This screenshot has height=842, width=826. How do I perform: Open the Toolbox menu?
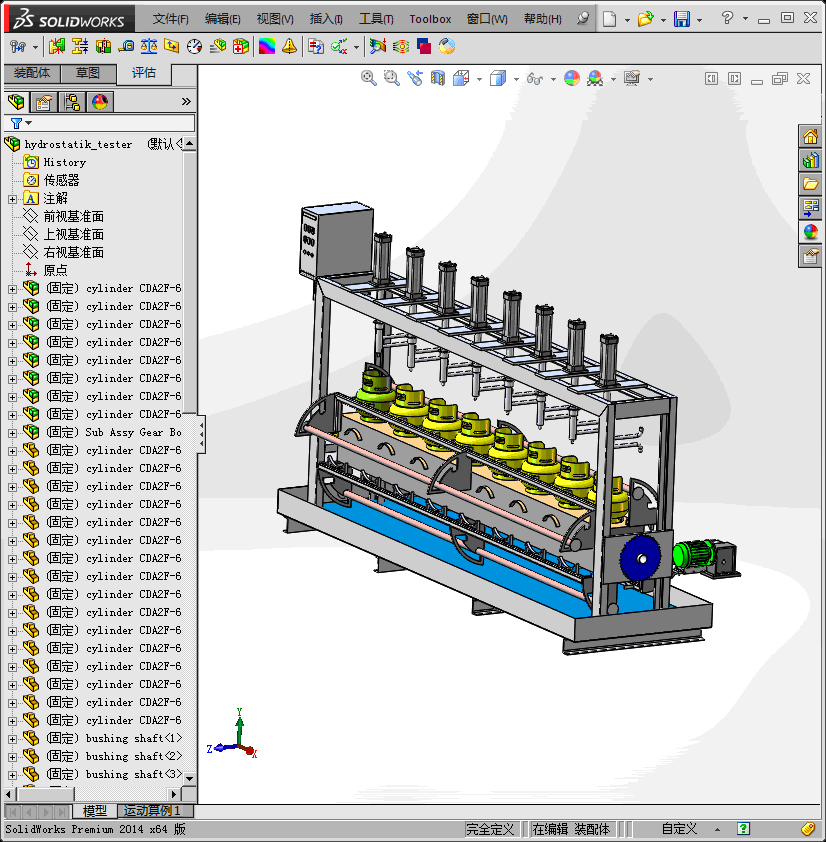tap(430, 19)
